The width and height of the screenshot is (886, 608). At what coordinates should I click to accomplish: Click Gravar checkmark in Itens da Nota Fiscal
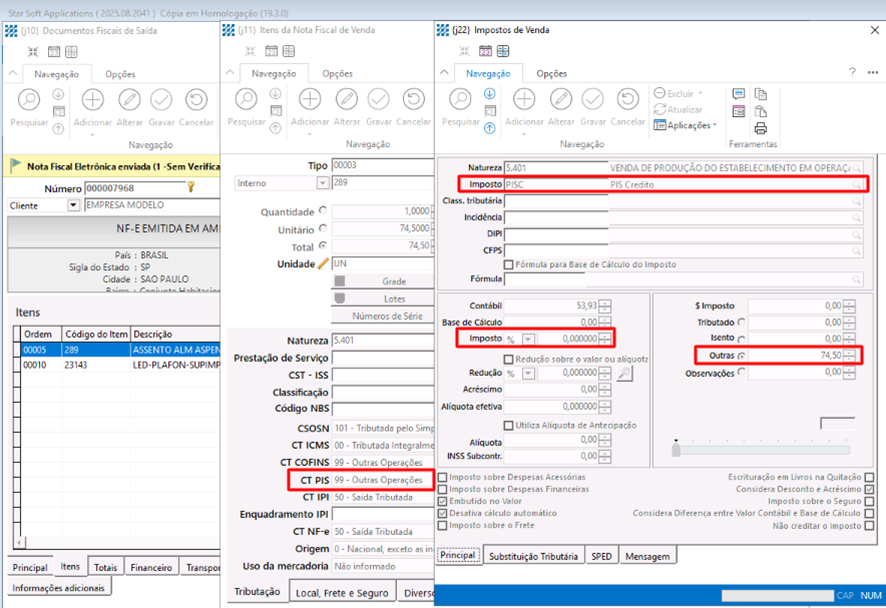click(378, 100)
